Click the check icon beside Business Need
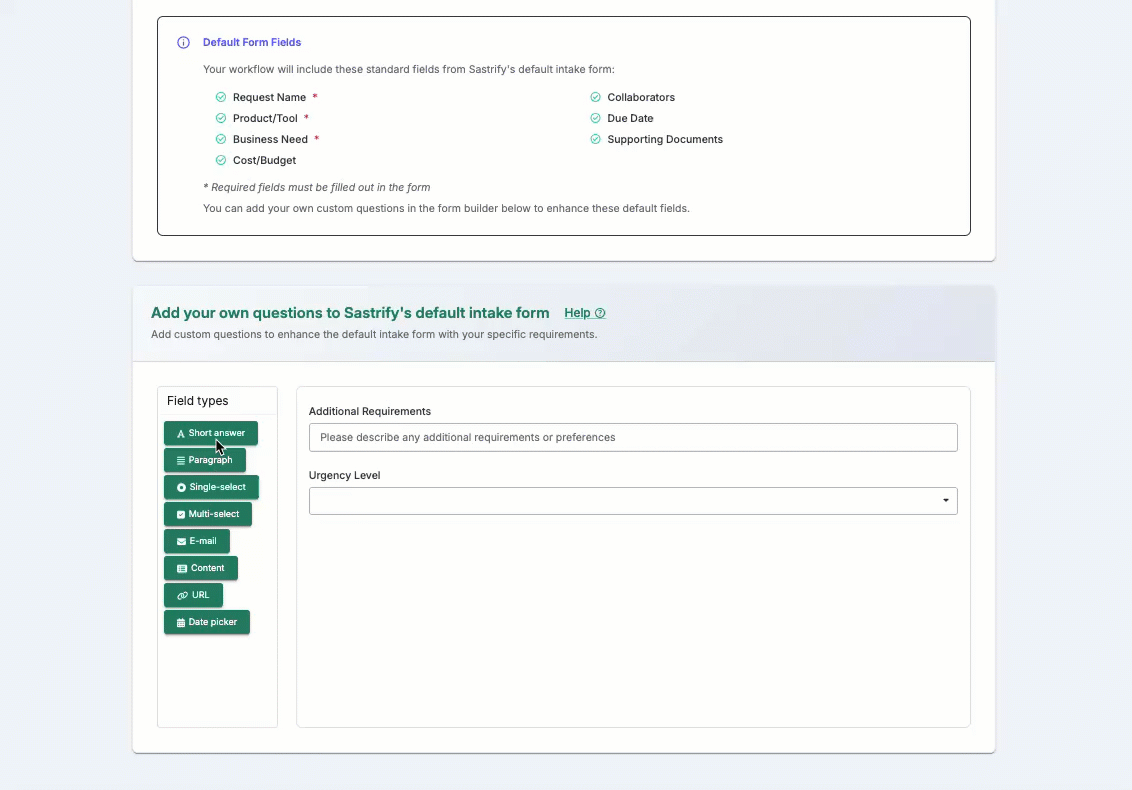The image size is (1132, 790). click(221, 139)
